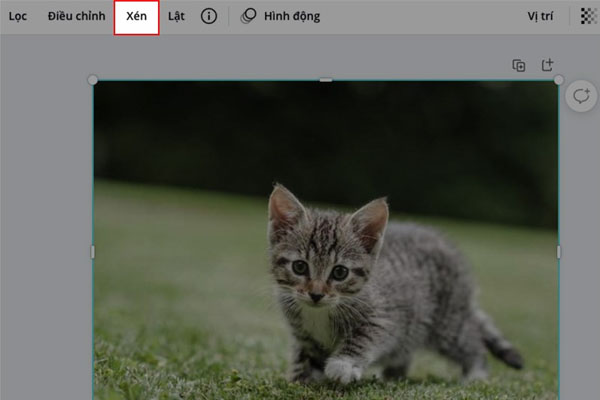Open Vị trí position settings
The height and width of the screenshot is (400, 600).
click(x=540, y=17)
